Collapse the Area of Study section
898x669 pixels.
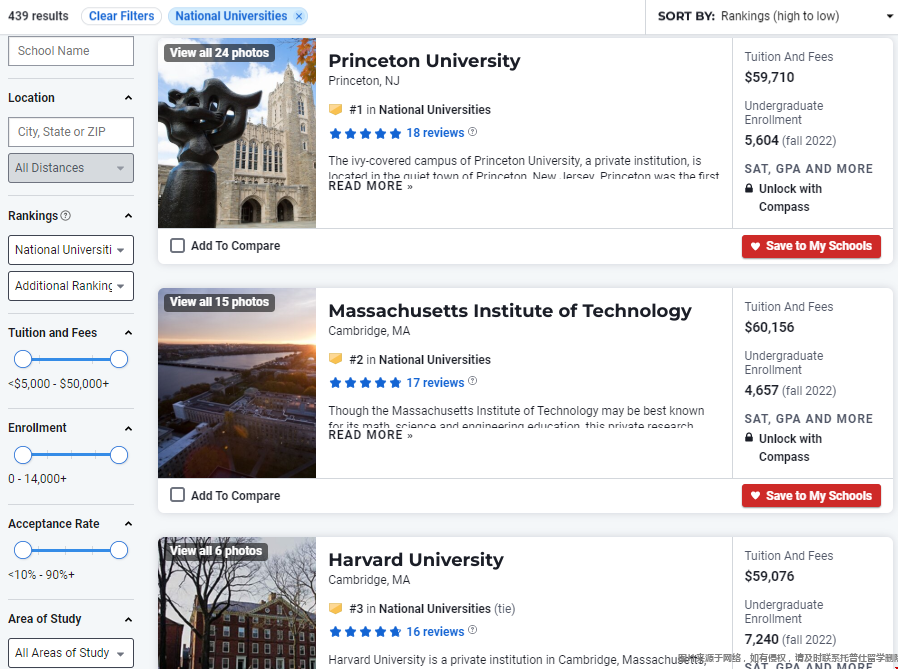click(128, 619)
